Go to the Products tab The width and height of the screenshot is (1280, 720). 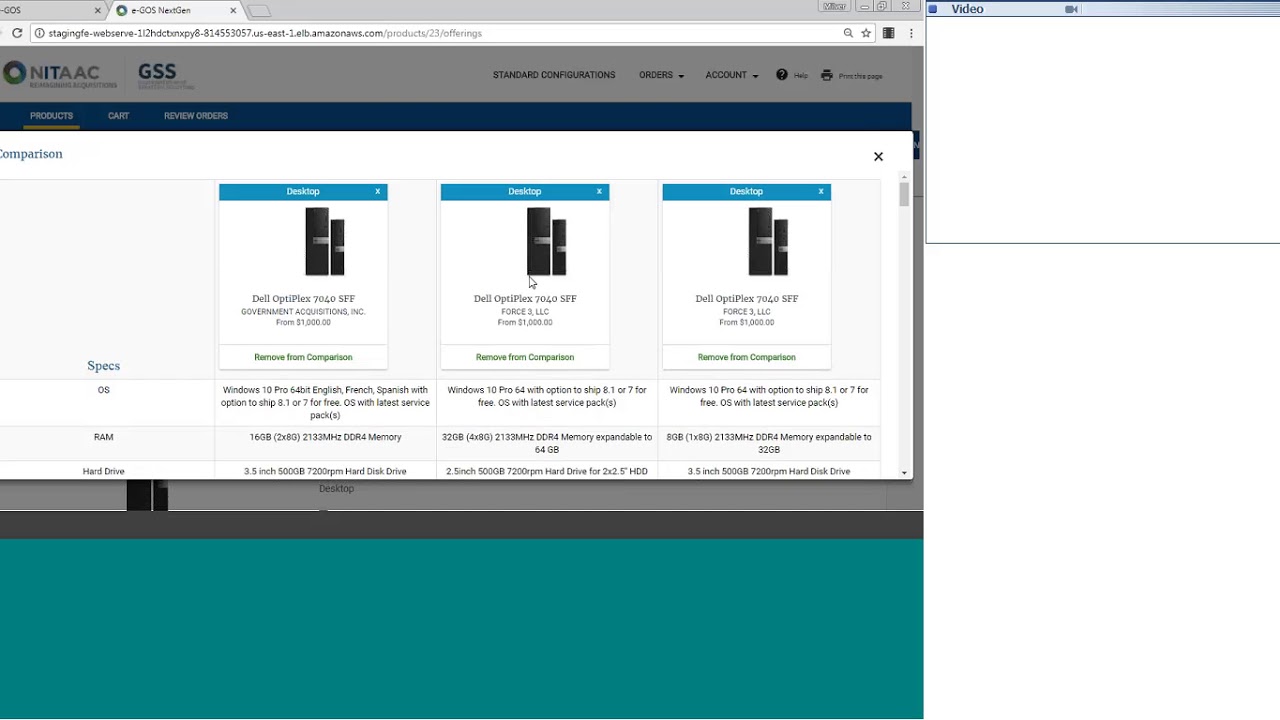(51, 116)
